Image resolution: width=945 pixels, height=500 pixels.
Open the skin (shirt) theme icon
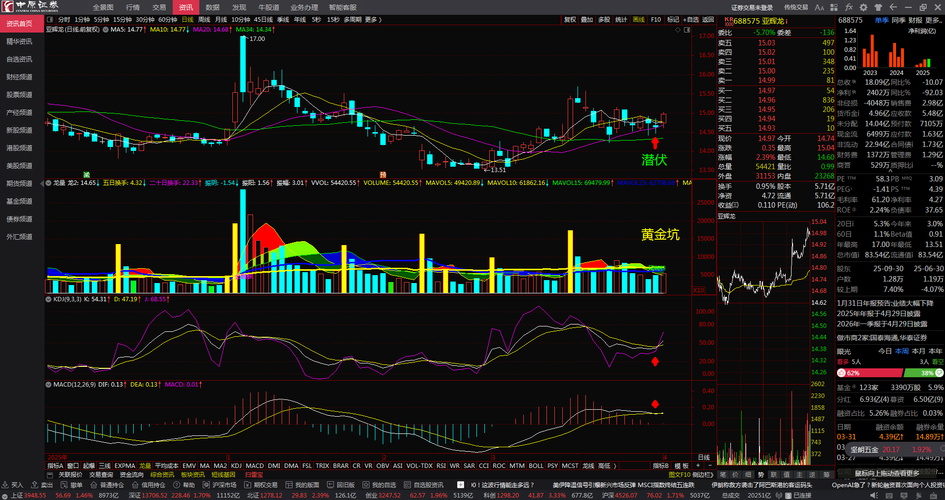click(878, 7)
